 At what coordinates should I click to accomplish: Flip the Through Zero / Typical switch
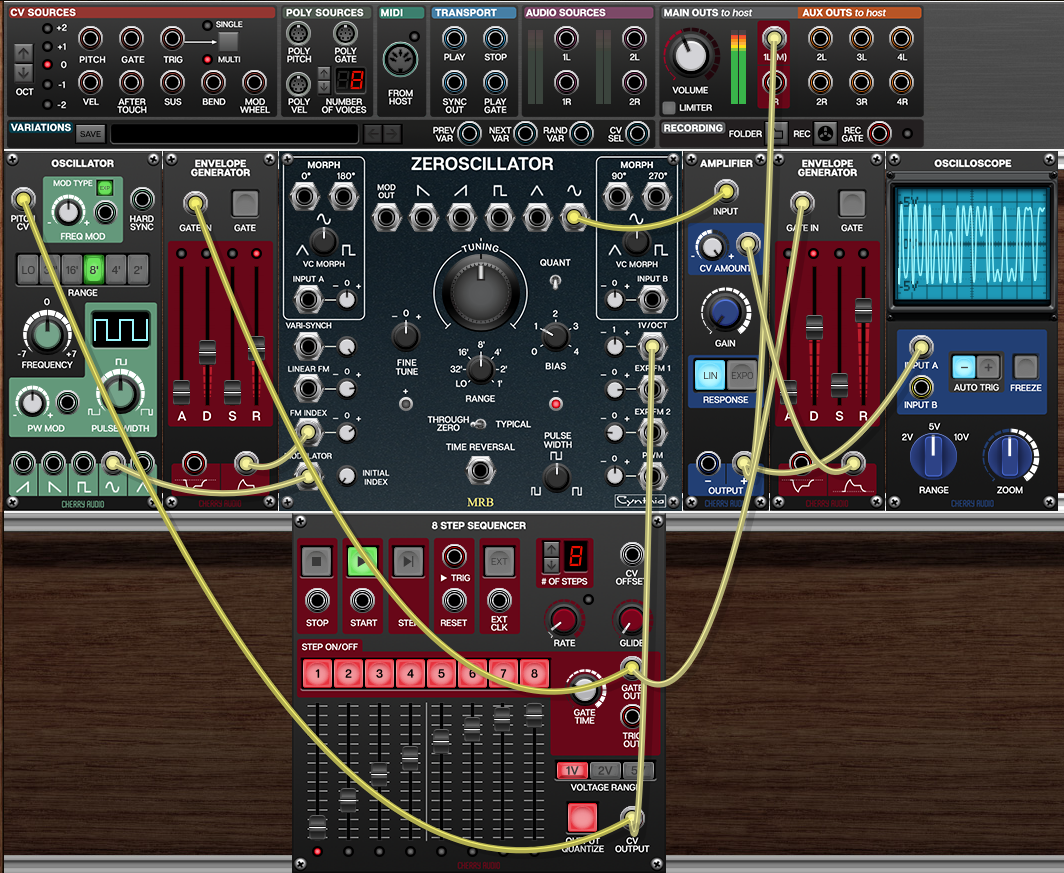(479, 425)
